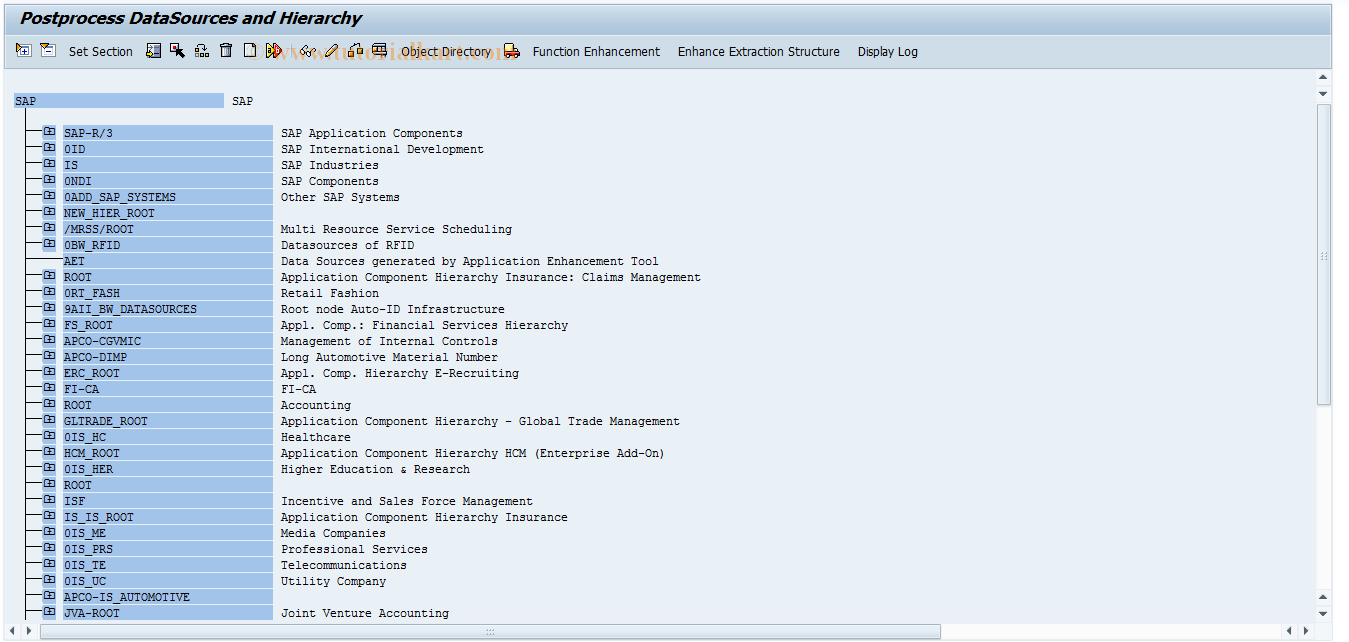Click the Transport truck icon
The image size is (1349, 642).
[x=512, y=51]
